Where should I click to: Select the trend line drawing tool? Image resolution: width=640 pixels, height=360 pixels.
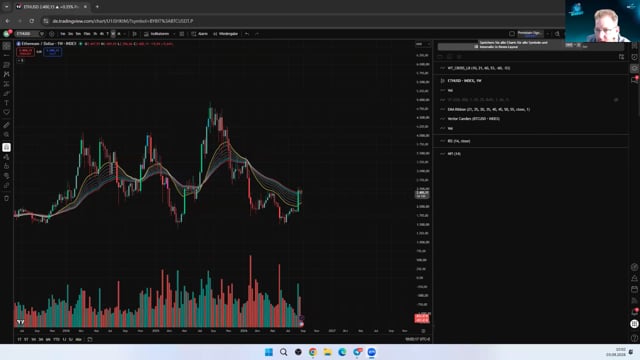(x=7, y=56)
